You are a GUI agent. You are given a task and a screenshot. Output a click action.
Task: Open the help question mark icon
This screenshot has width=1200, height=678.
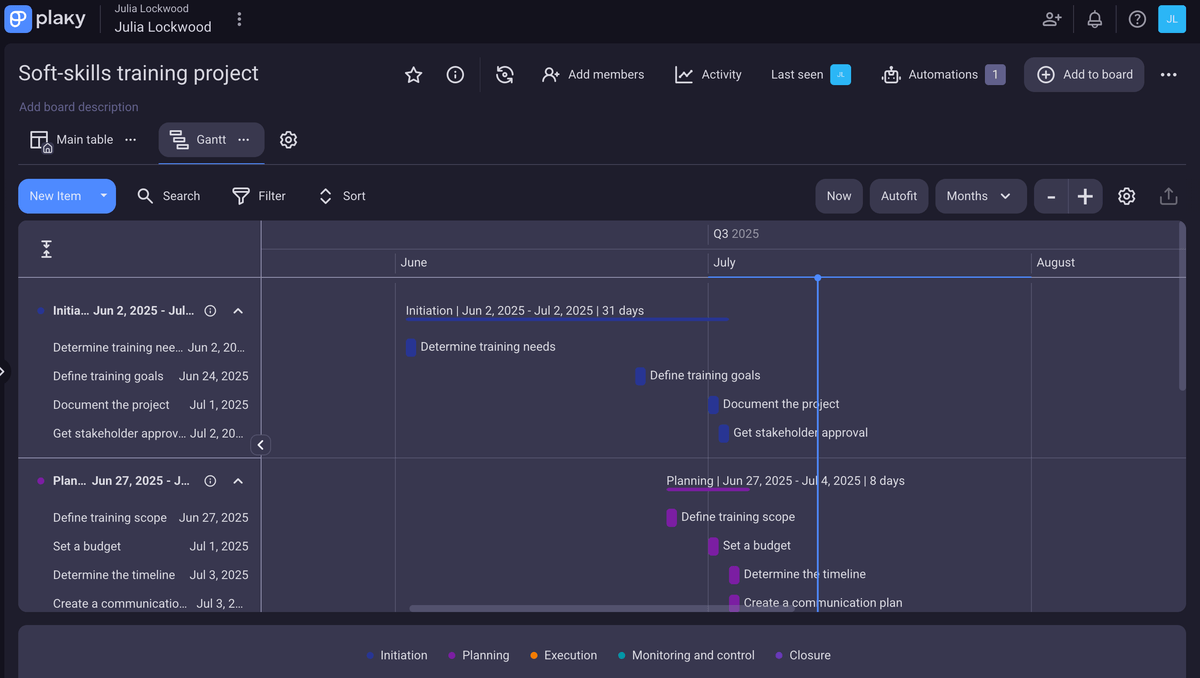pos(1137,19)
